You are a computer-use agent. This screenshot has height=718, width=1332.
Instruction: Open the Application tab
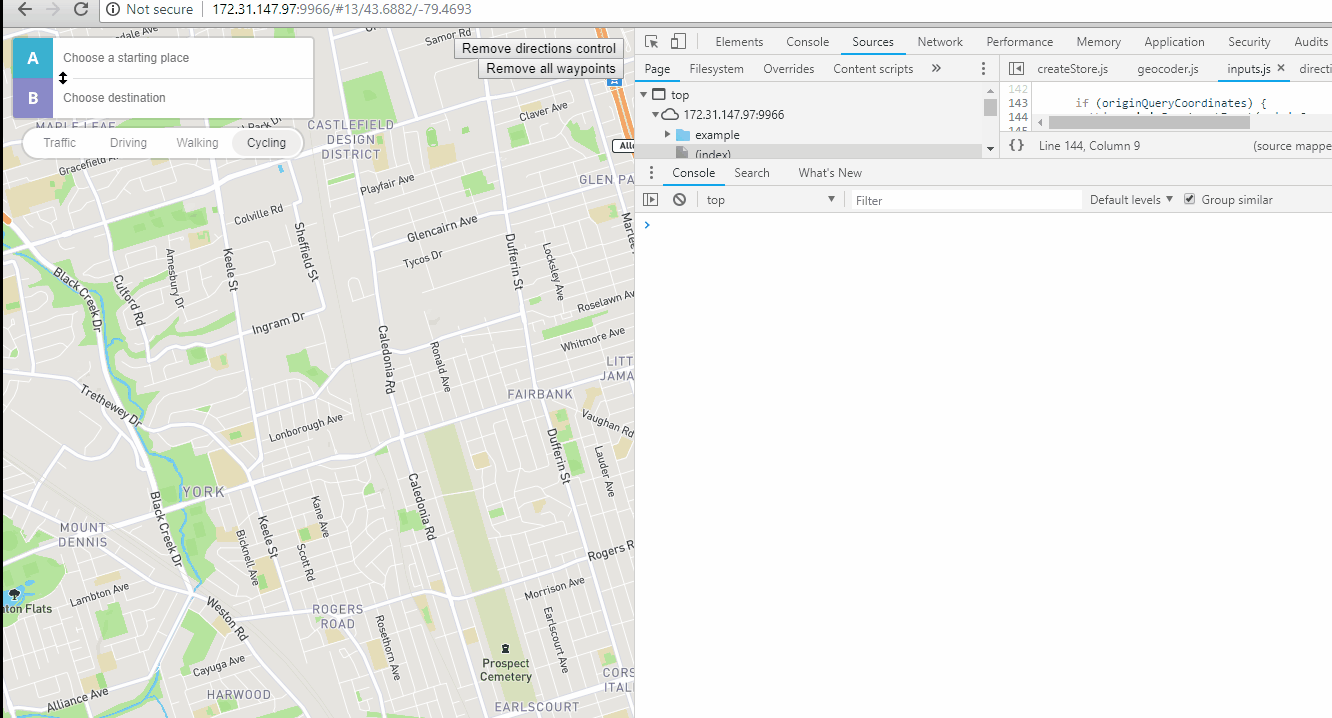coord(1174,42)
